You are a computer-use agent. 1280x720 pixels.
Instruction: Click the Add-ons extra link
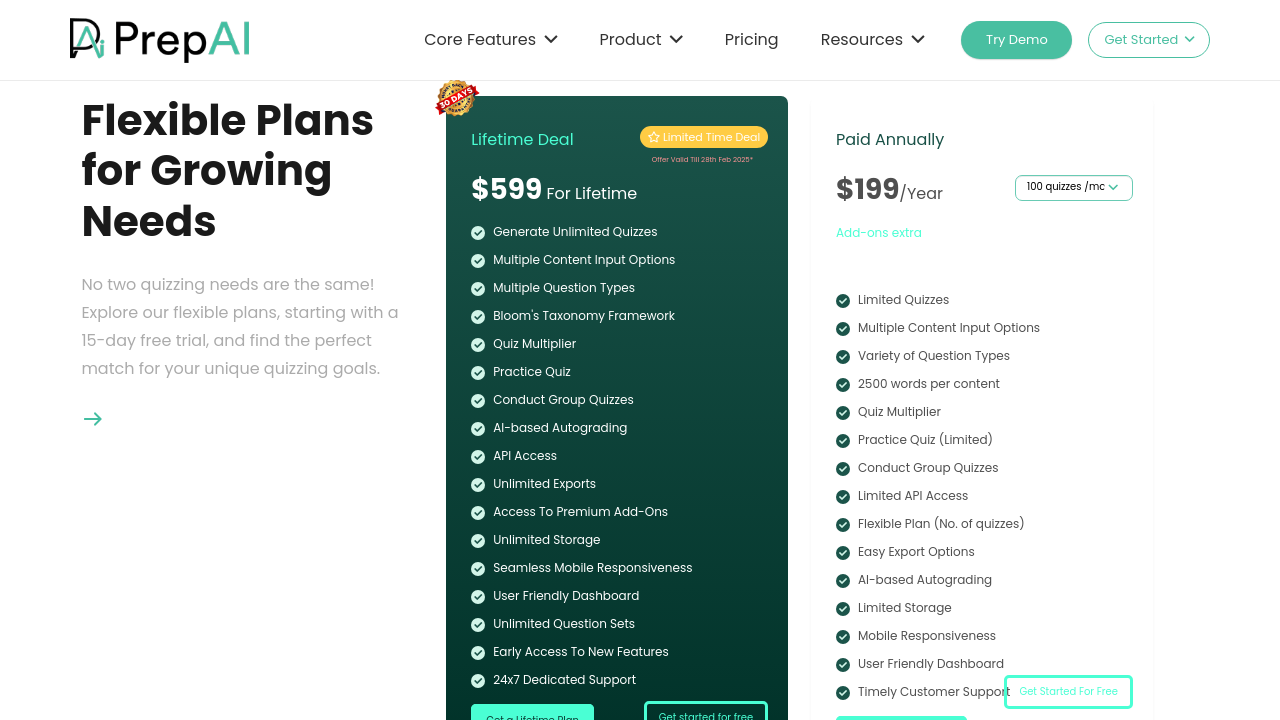tap(879, 233)
